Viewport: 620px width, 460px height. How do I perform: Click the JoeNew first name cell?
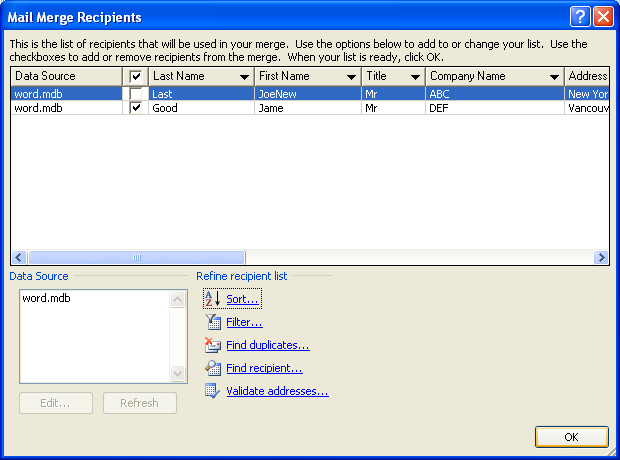tap(308, 94)
